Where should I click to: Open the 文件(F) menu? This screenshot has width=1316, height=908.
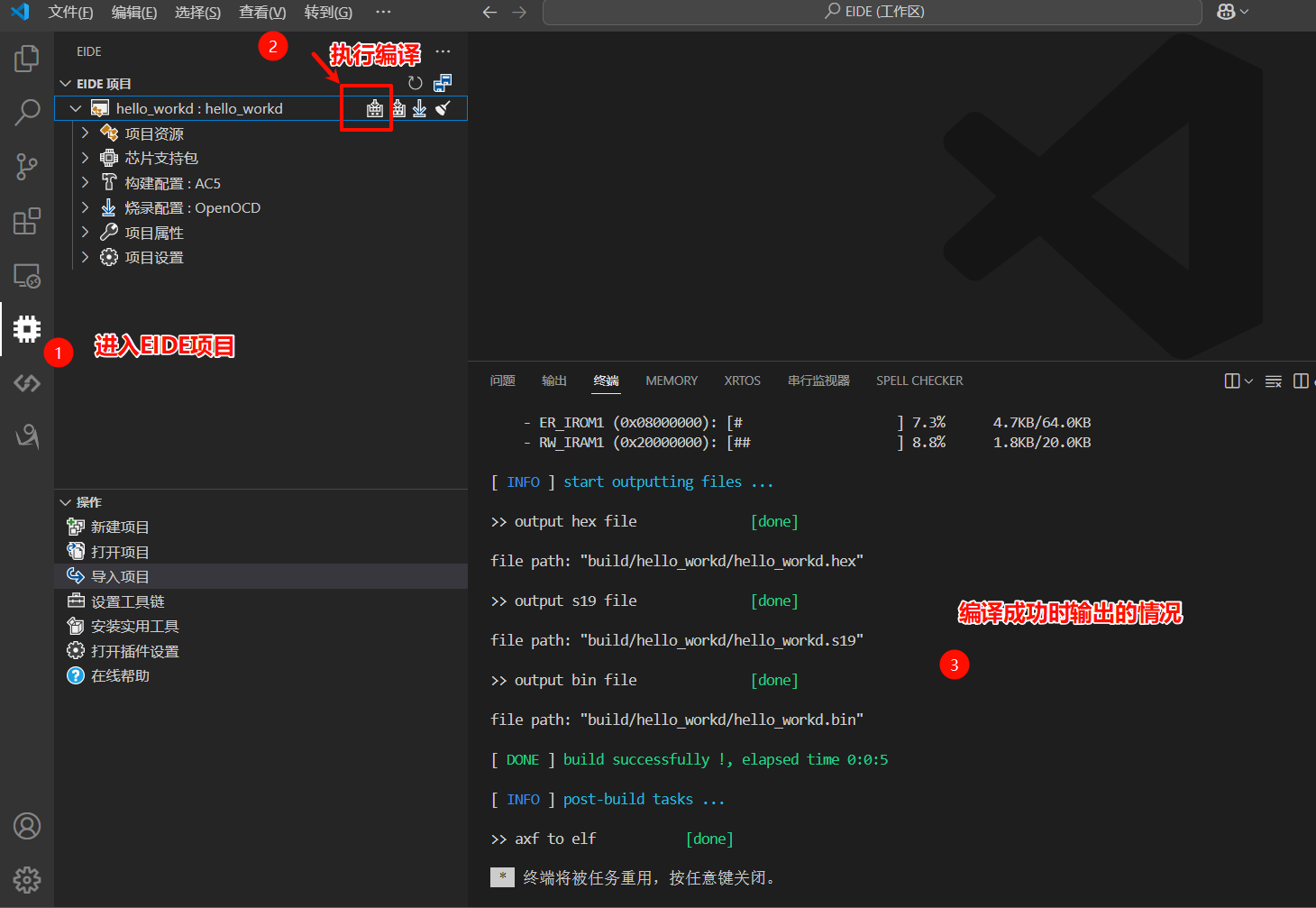(70, 12)
